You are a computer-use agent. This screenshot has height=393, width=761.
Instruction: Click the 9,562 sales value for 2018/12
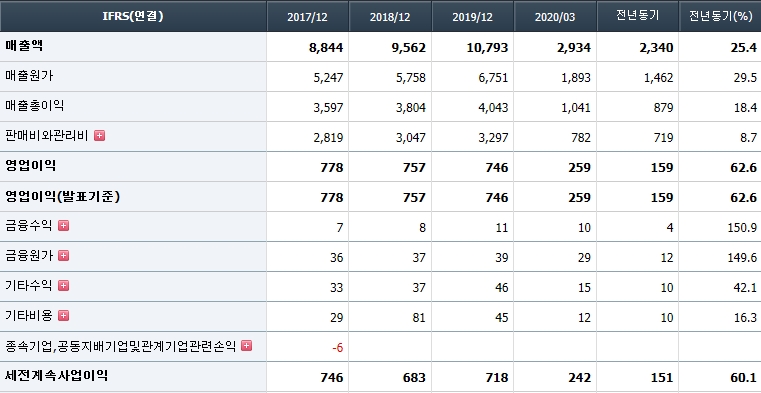[409, 48]
